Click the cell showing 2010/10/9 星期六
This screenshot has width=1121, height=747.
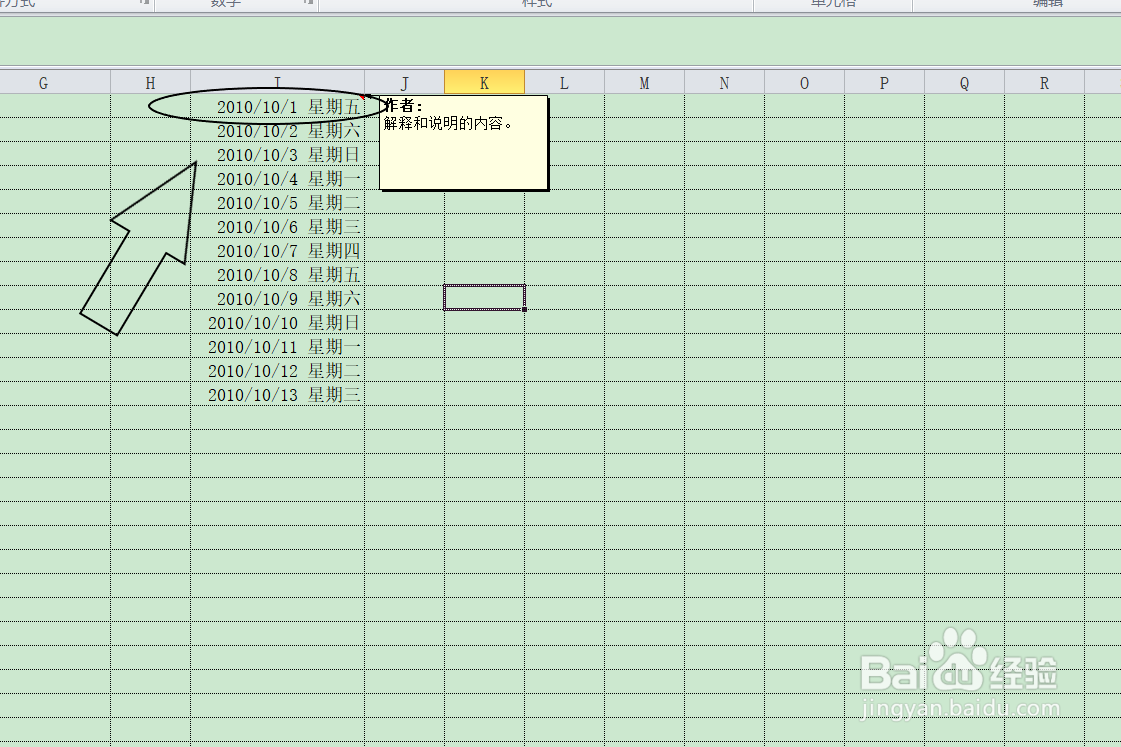tap(277, 298)
